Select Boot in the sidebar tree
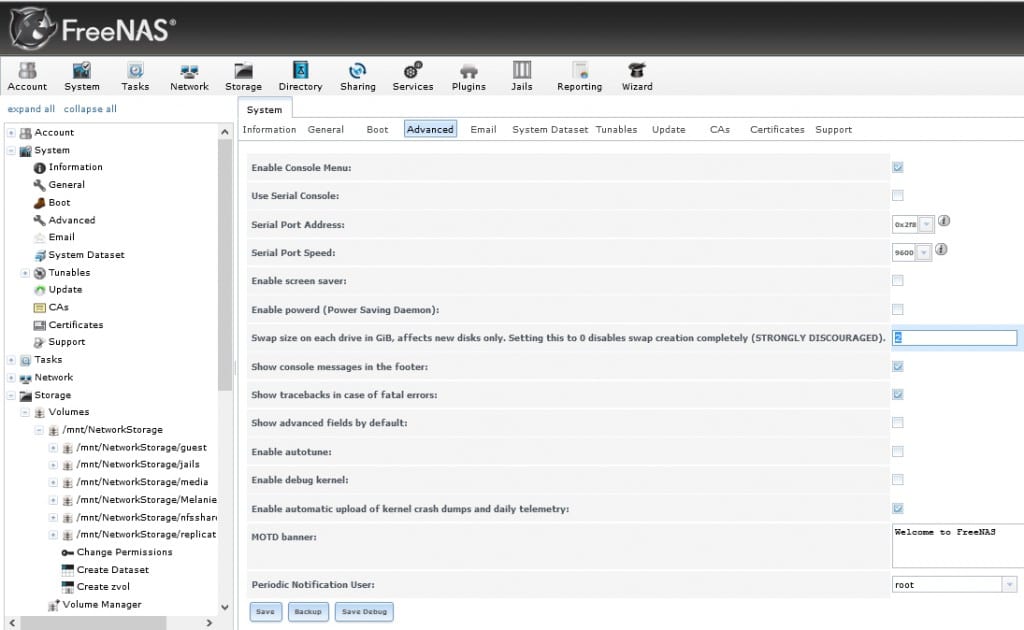This screenshot has width=1024, height=630. point(52,202)
